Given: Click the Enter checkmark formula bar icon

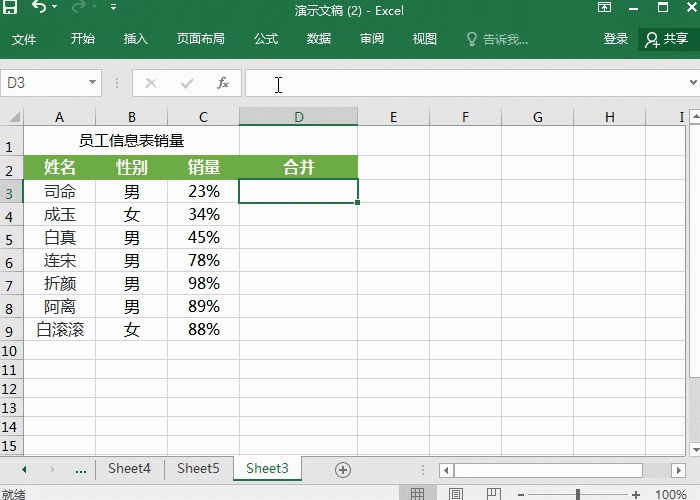Looking at the screenshot, I should [187, 83].
